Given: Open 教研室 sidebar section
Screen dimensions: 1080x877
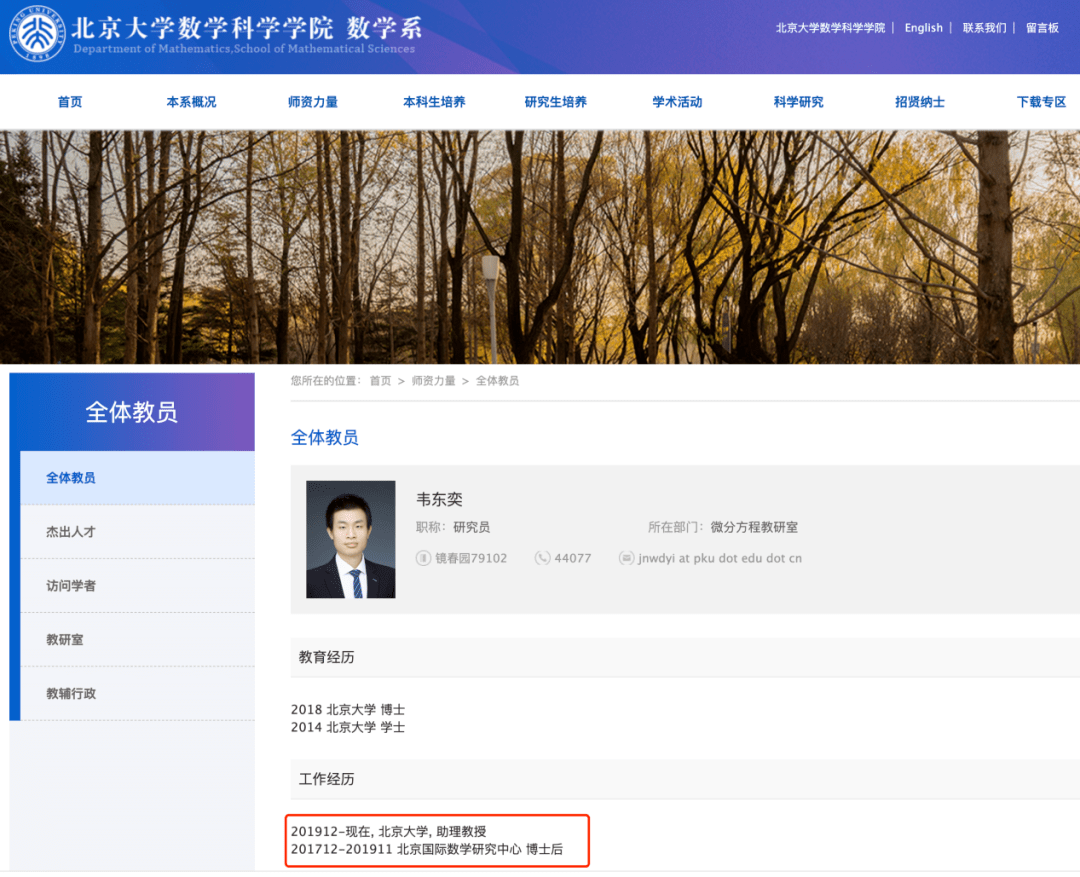Looking at the screenshot, I should coord(65,640).
